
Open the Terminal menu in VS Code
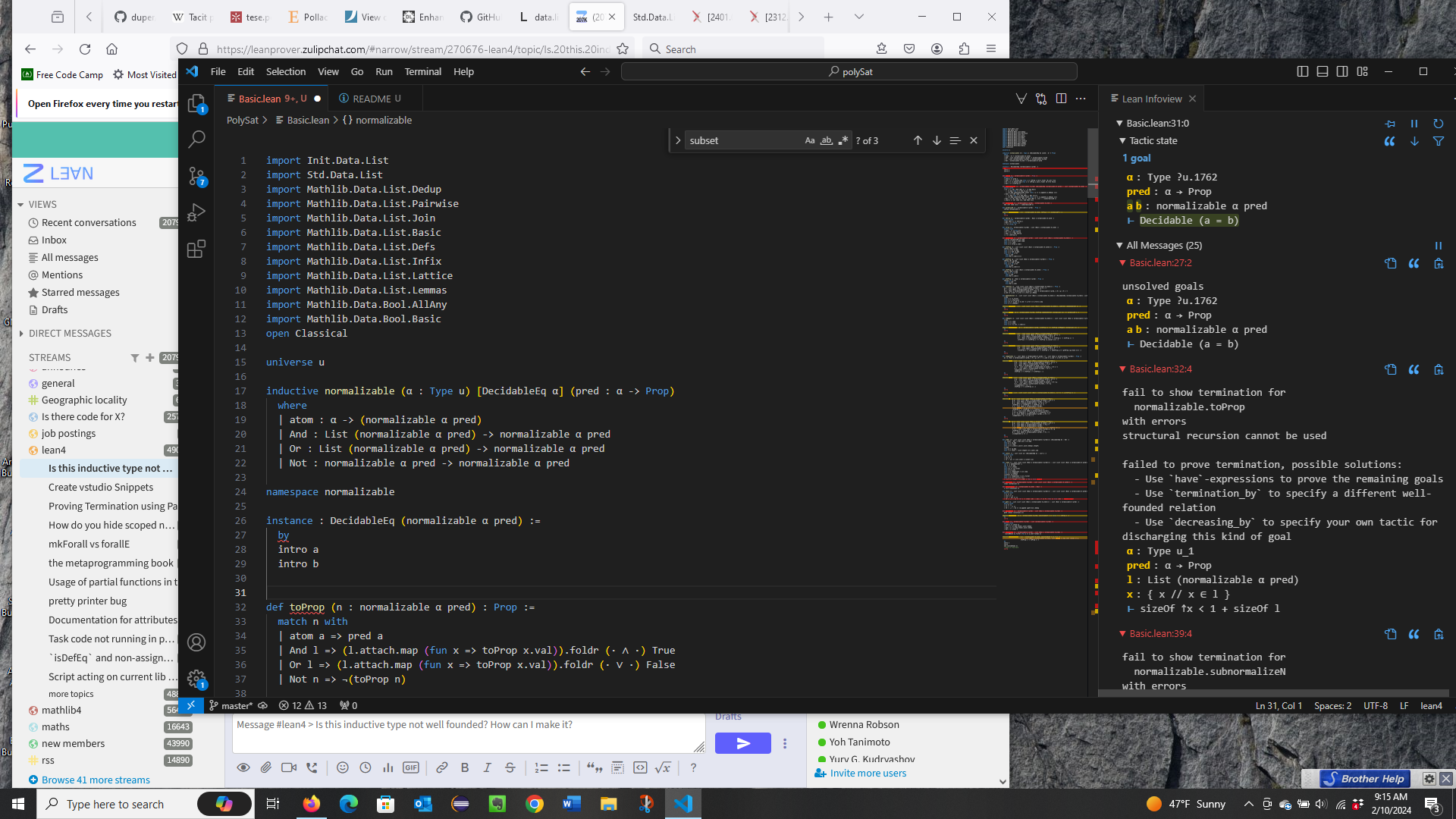pos(423,71)
